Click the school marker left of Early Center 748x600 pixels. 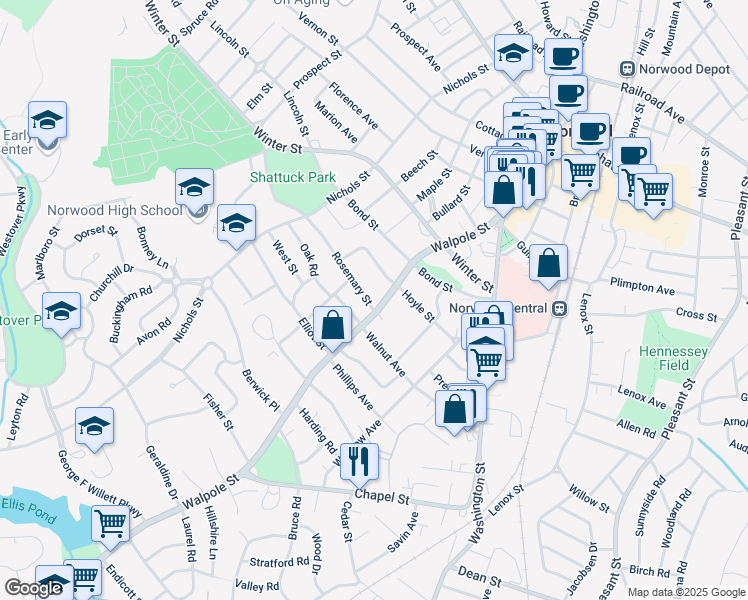pos(47,121)
